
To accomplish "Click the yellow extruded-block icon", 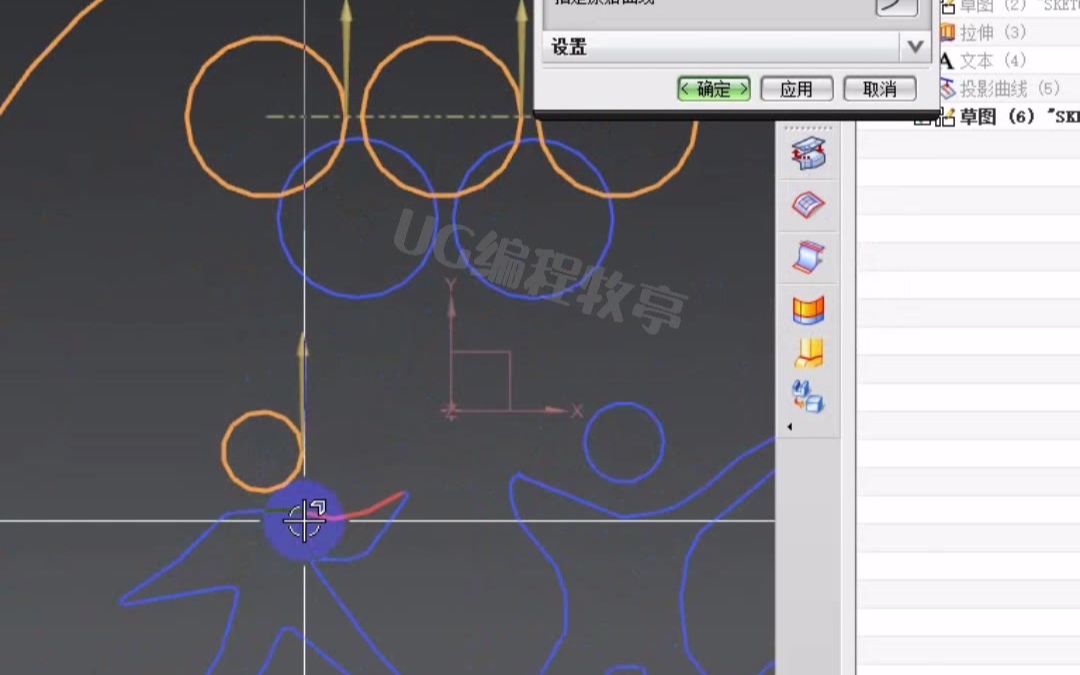I will (808, 352).
